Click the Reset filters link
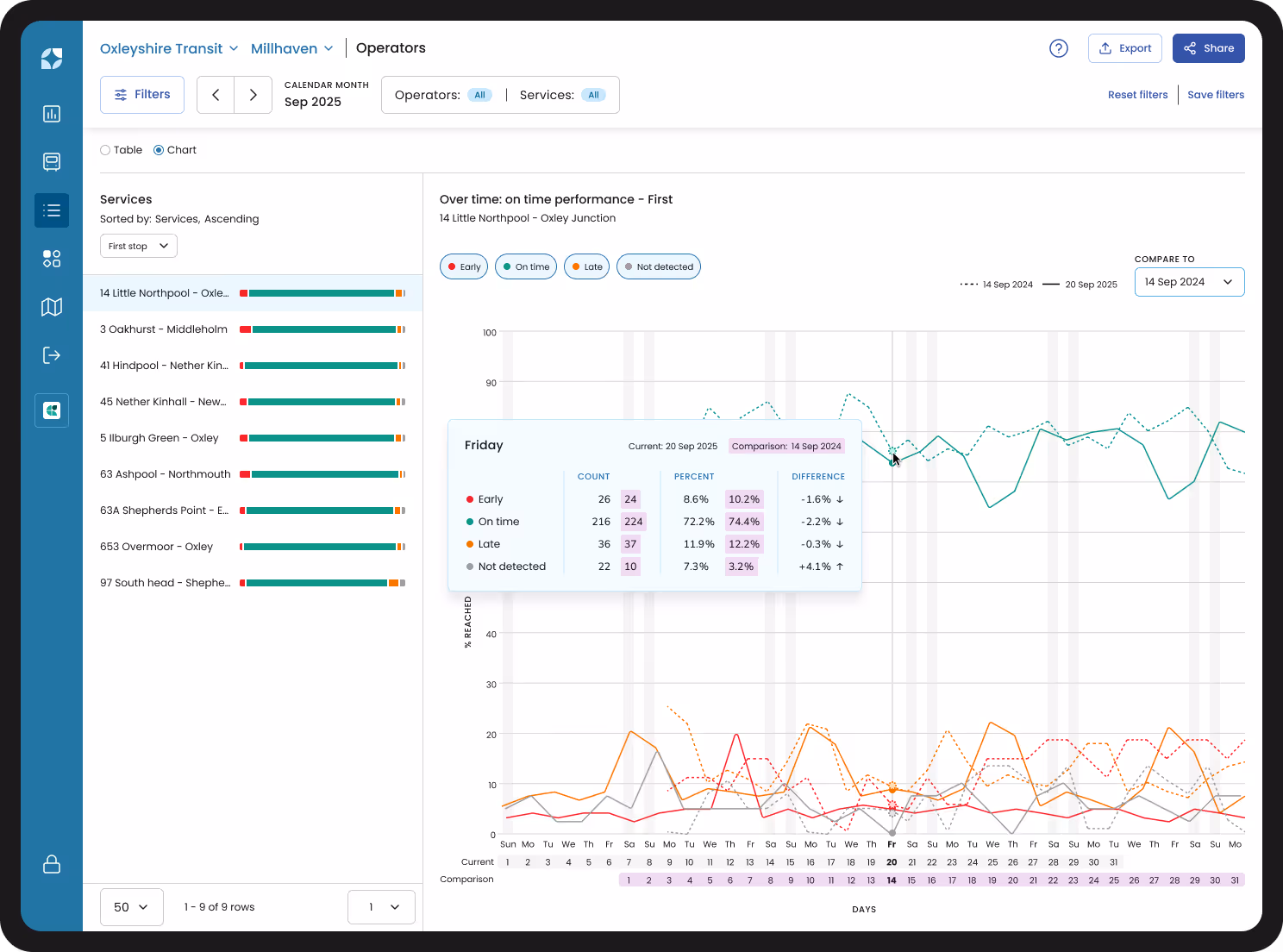 [x=1137, y=94]
